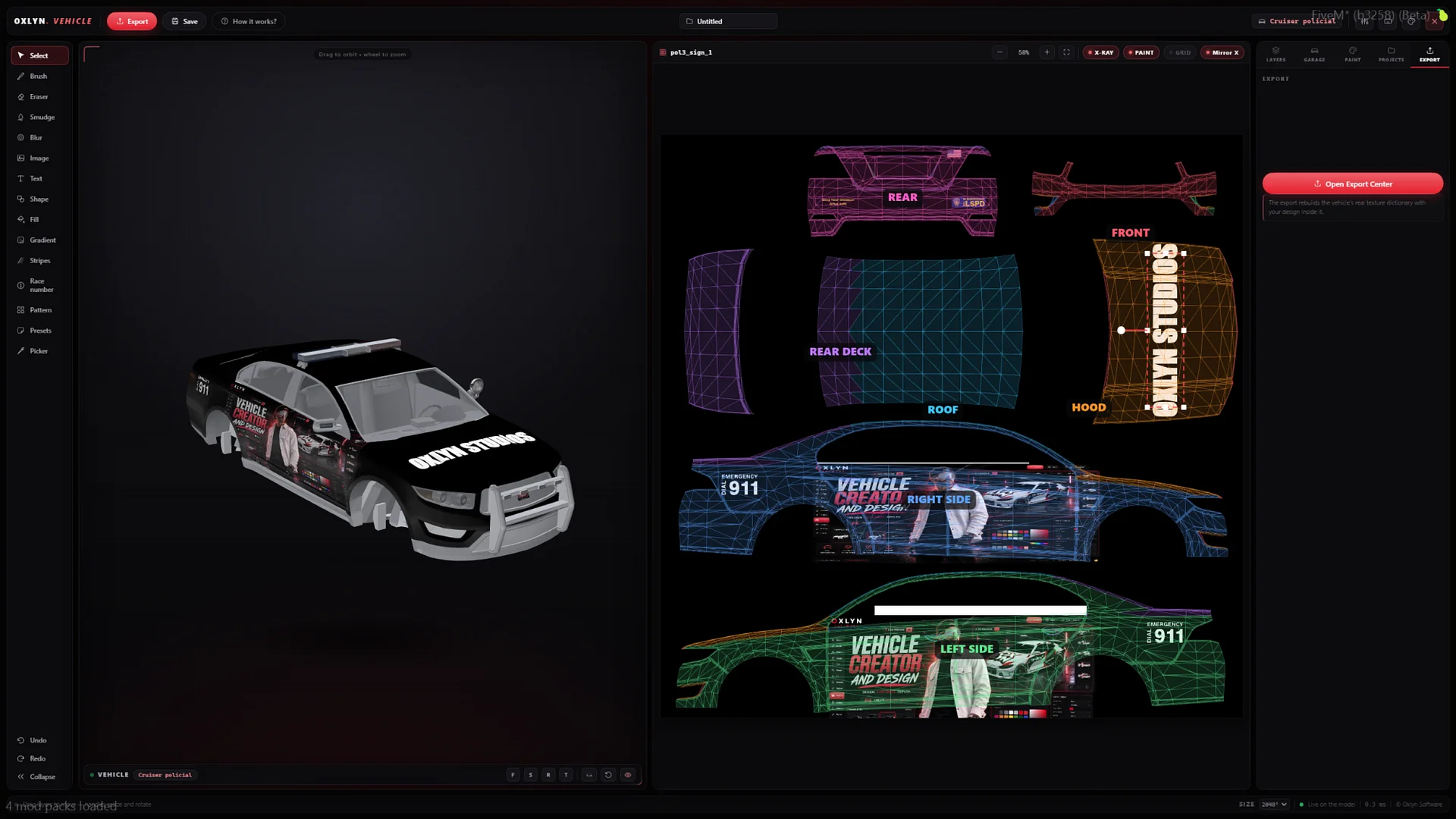Open the Pattern tool
This screenshot has height=819, width=1456.
pyautogui.click(x=39, y=309)
